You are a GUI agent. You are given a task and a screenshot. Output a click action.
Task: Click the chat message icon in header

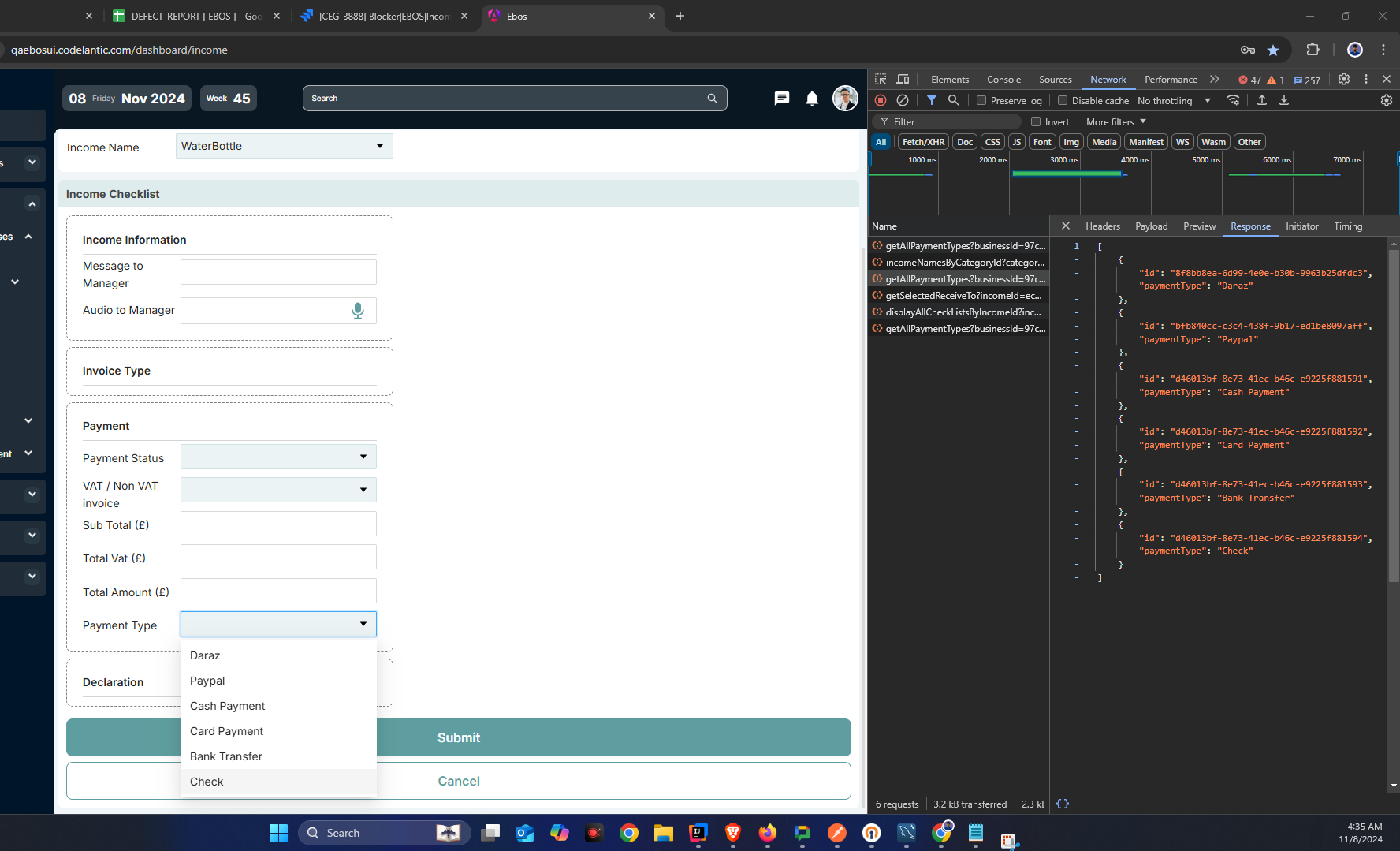pos(782,99)
